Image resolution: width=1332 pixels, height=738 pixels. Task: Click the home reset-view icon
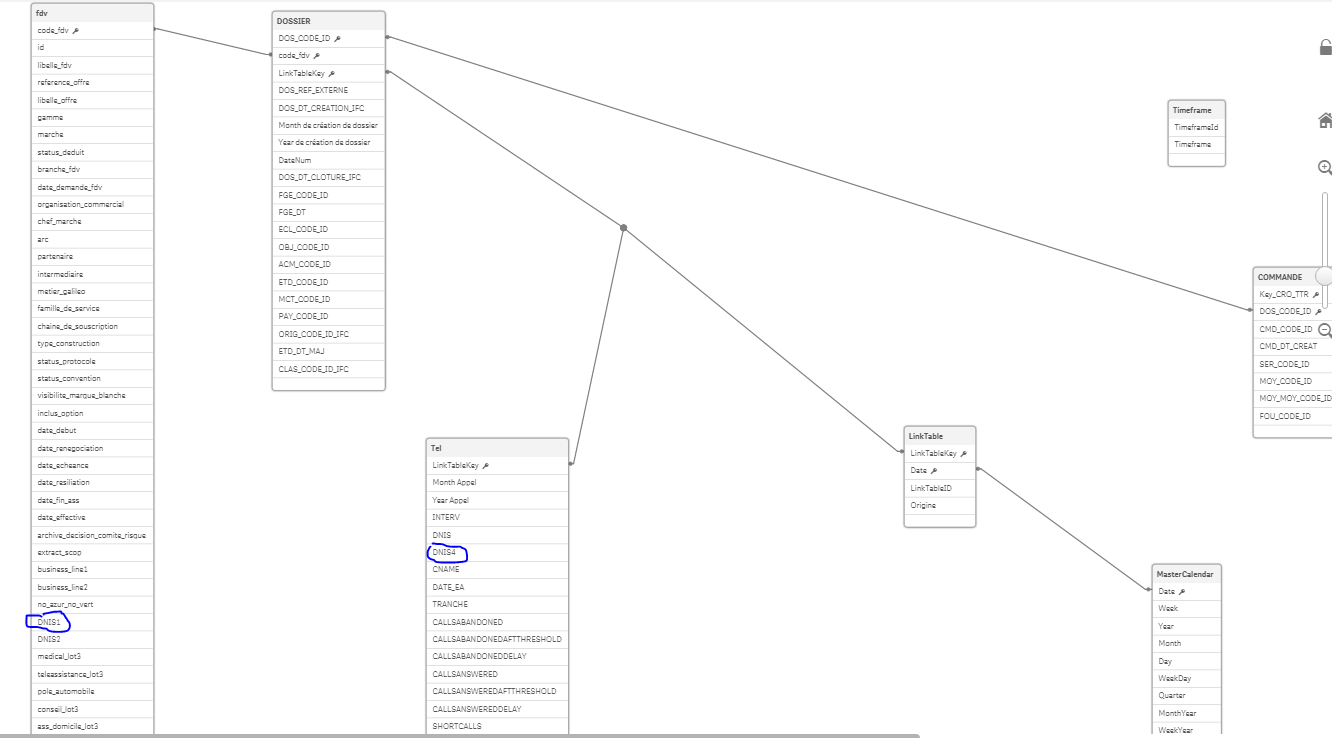coord(1326,120)
